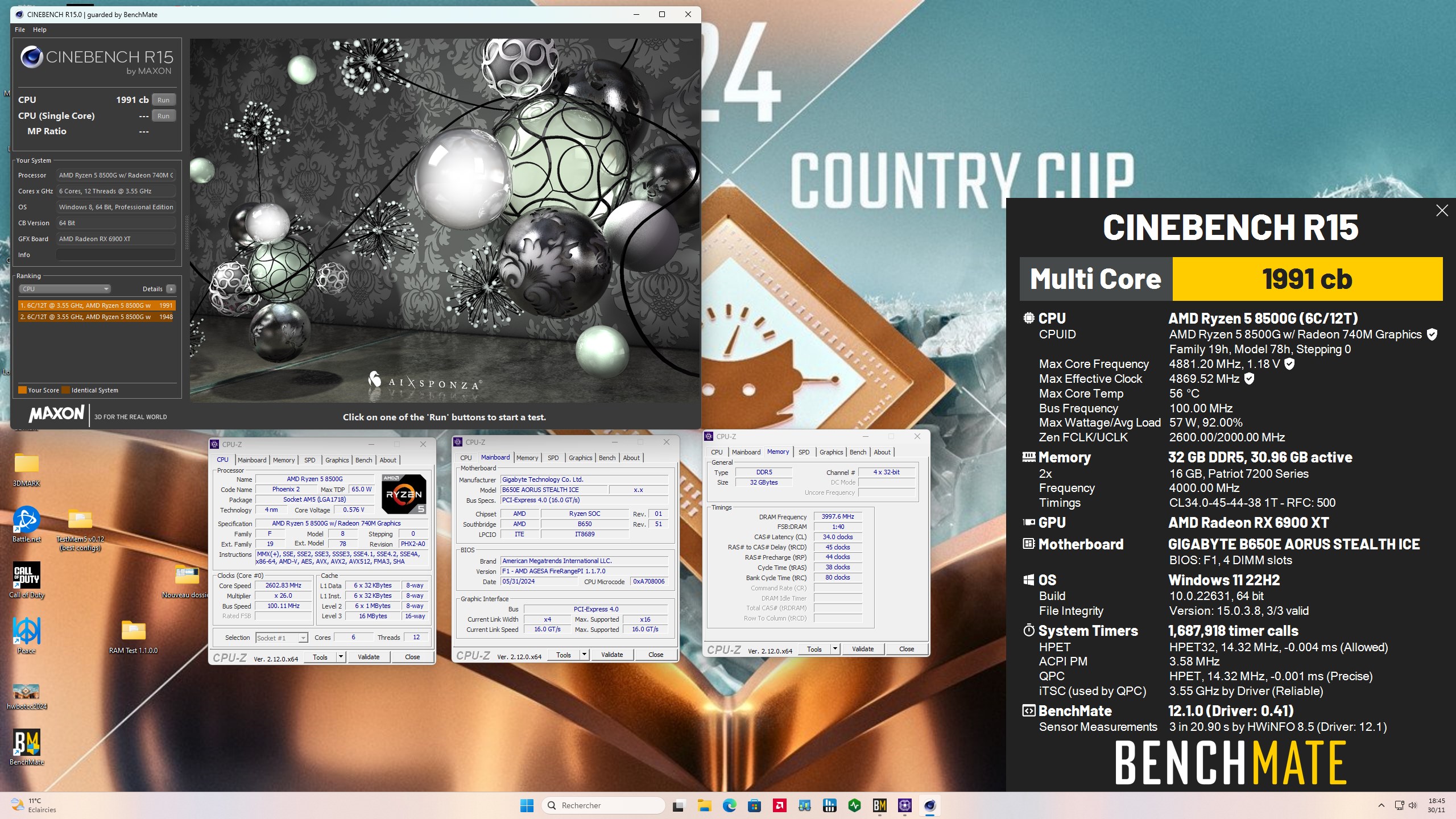Open the network tray icon
This screenshot has width=1456, height=819.
pos(1399,805)
